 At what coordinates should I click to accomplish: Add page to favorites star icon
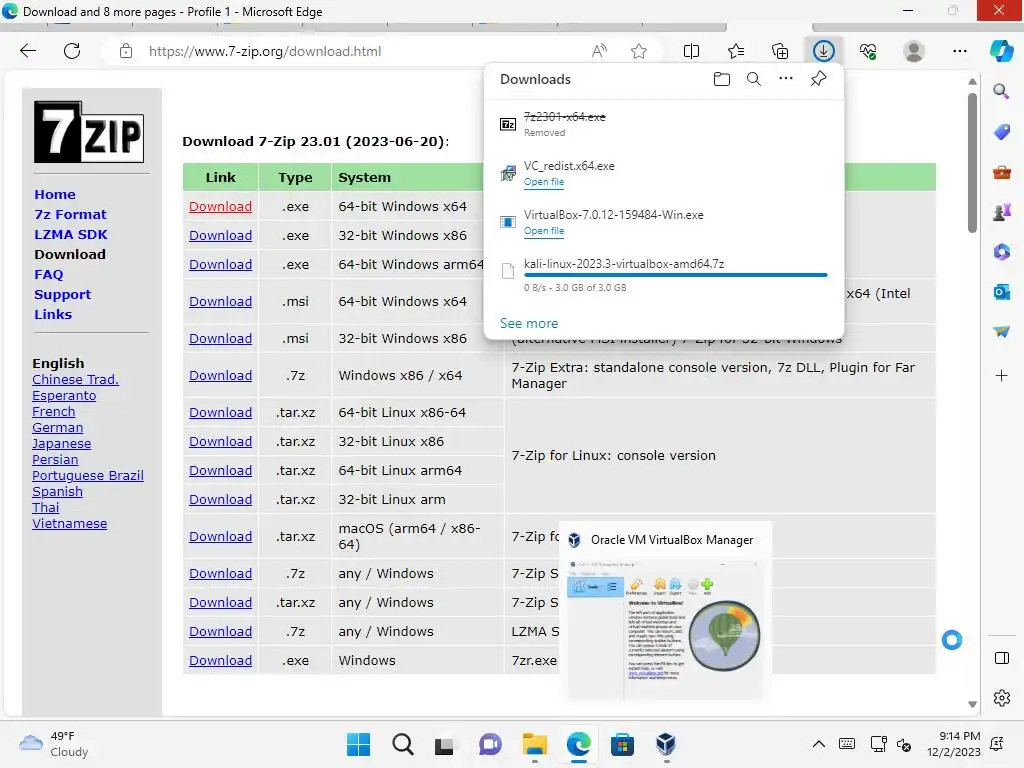coord(639,51)
